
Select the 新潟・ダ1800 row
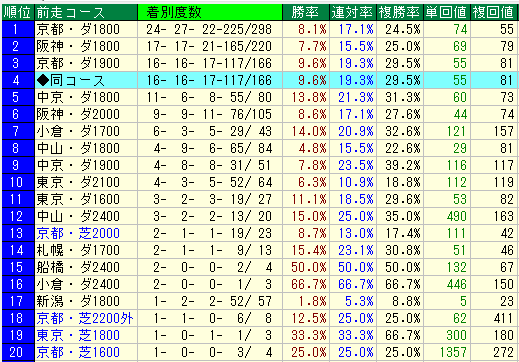[x=260, y=301]
